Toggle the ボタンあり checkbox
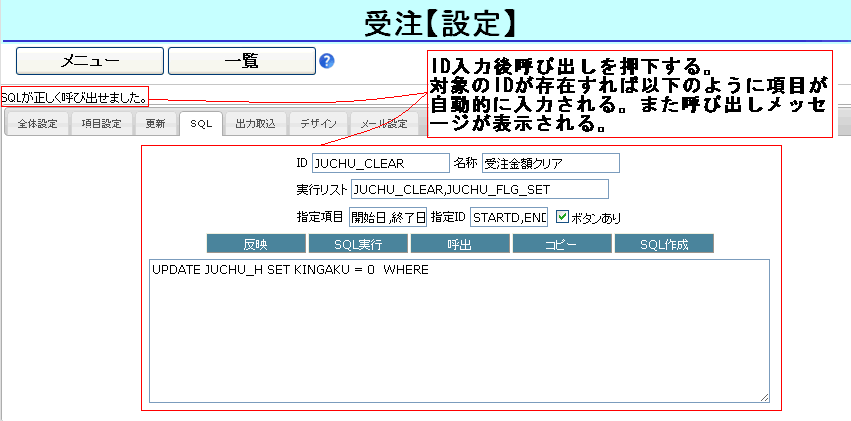Screen dimensions: 851x421 coord(563,216)
